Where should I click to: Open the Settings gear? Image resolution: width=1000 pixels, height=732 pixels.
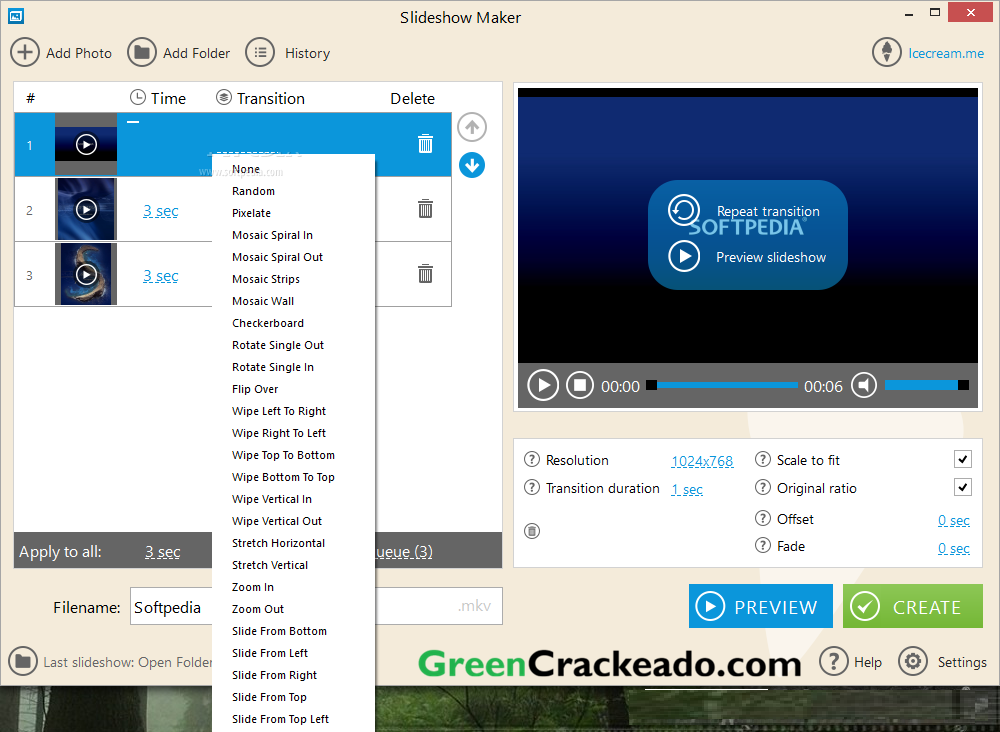[x=912, y=661]
